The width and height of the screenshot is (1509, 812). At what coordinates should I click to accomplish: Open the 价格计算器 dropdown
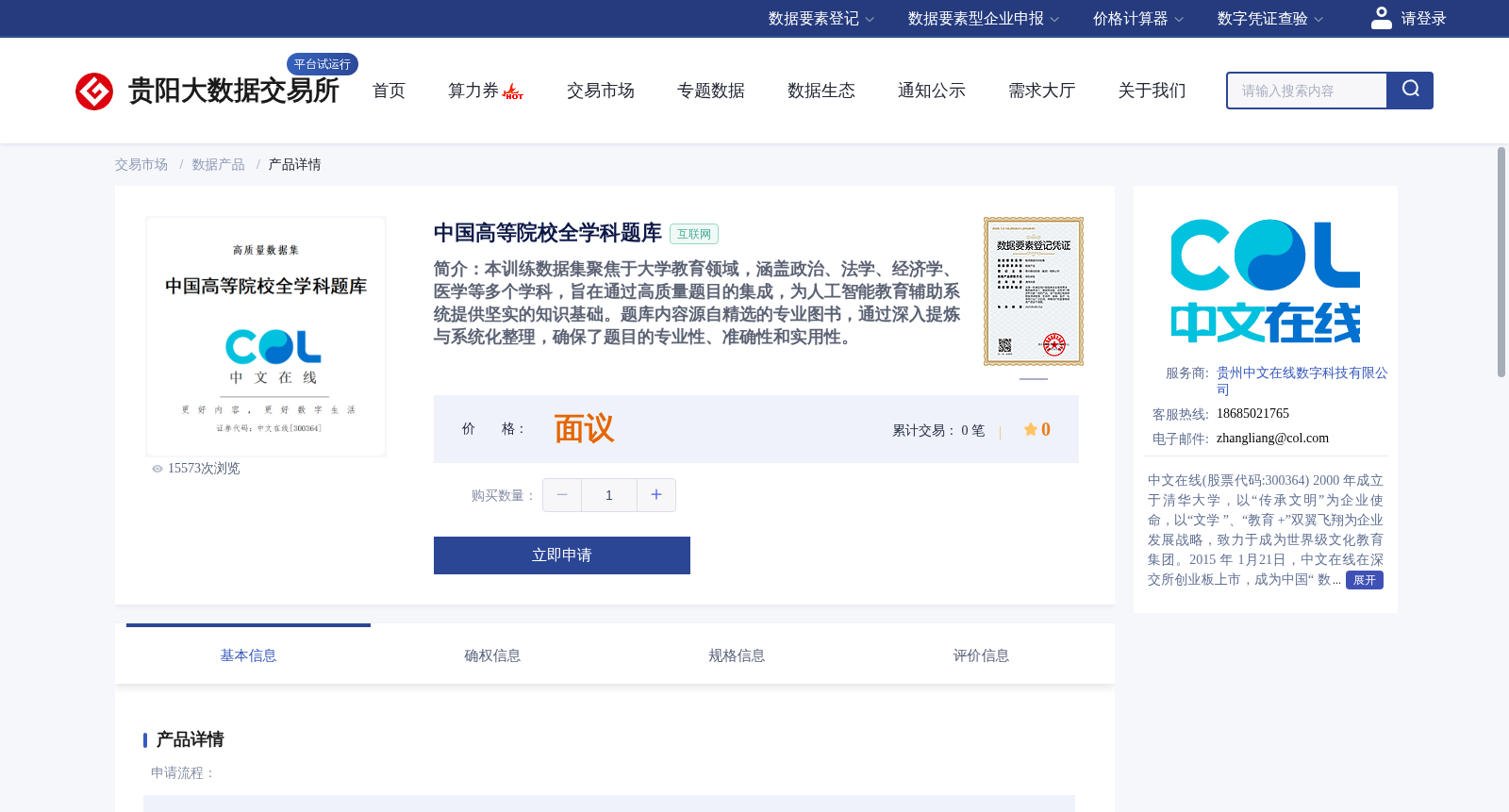tap(1138, 19)
